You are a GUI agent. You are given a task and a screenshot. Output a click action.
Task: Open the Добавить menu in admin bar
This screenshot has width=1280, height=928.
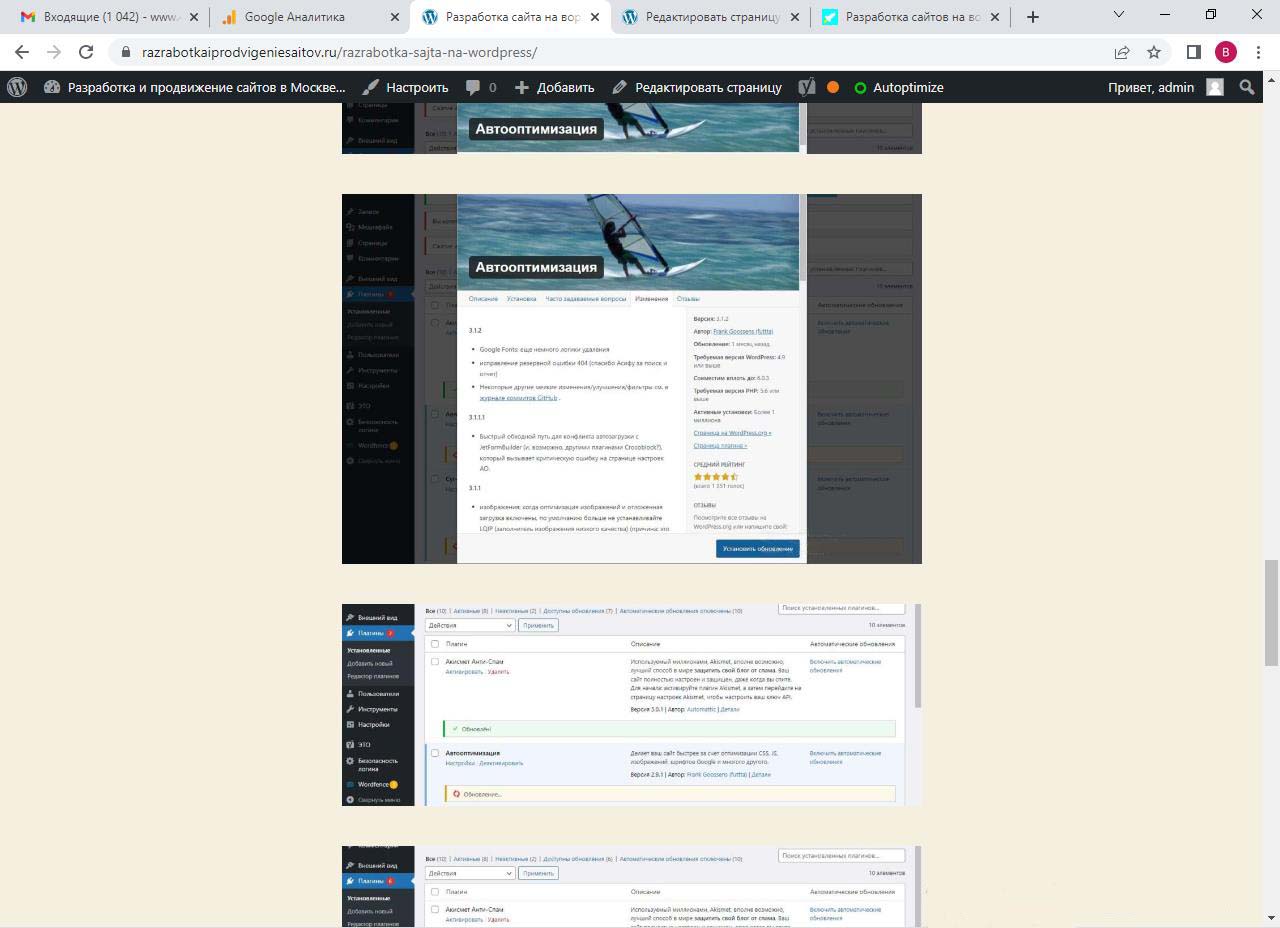(x=554, y=87)
